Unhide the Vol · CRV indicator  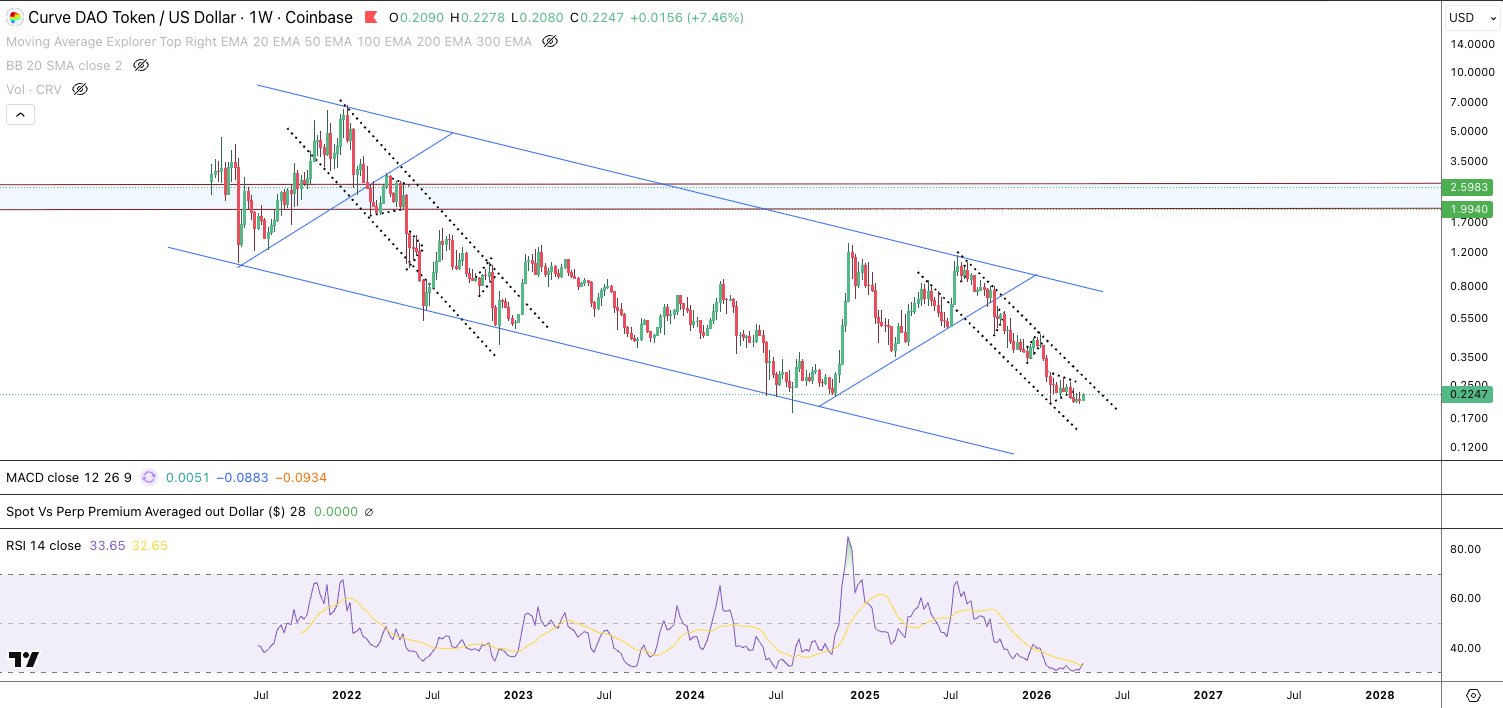pos(80,89)
